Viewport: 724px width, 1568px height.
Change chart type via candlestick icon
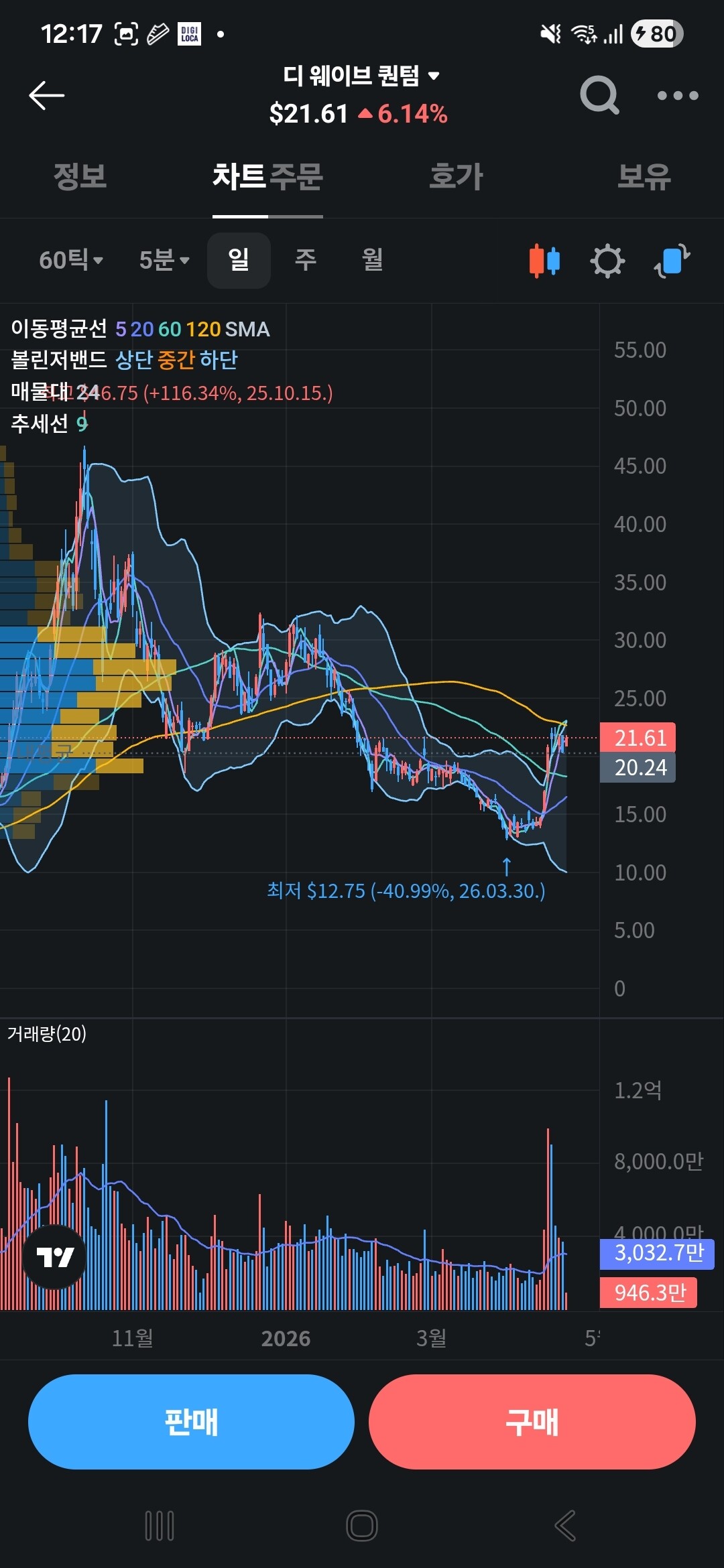point(544,261)
